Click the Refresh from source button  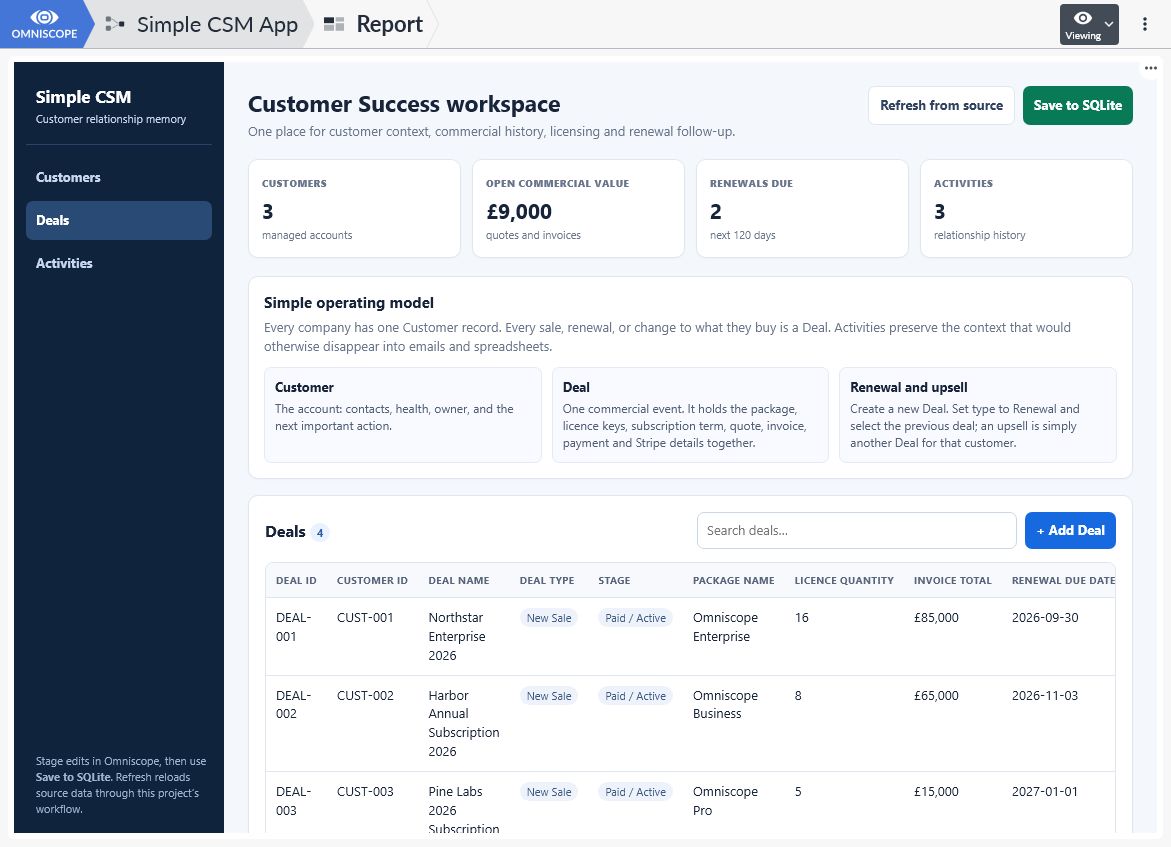tap(941, 105)
